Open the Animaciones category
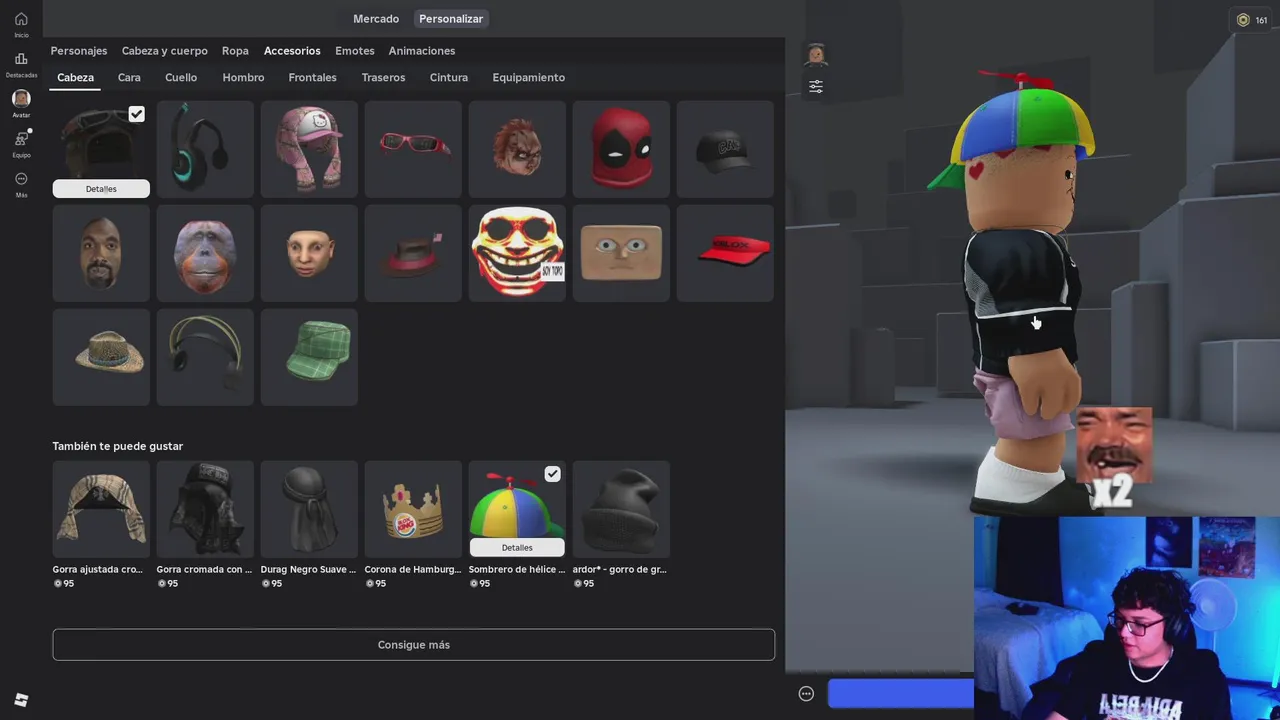Viewport: 1280px width, 720px height. [422, 51]
